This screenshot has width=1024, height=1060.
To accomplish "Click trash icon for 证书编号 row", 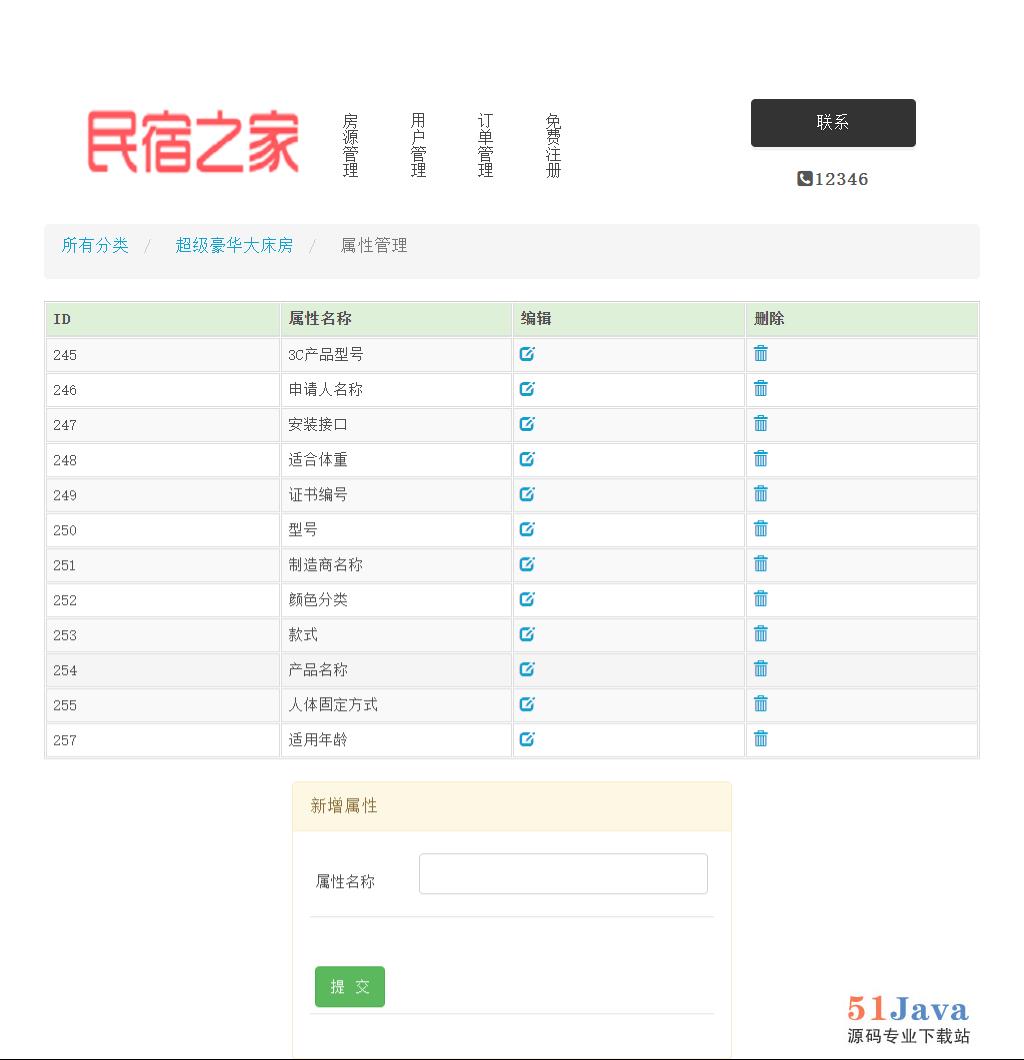I will point(761,494).
